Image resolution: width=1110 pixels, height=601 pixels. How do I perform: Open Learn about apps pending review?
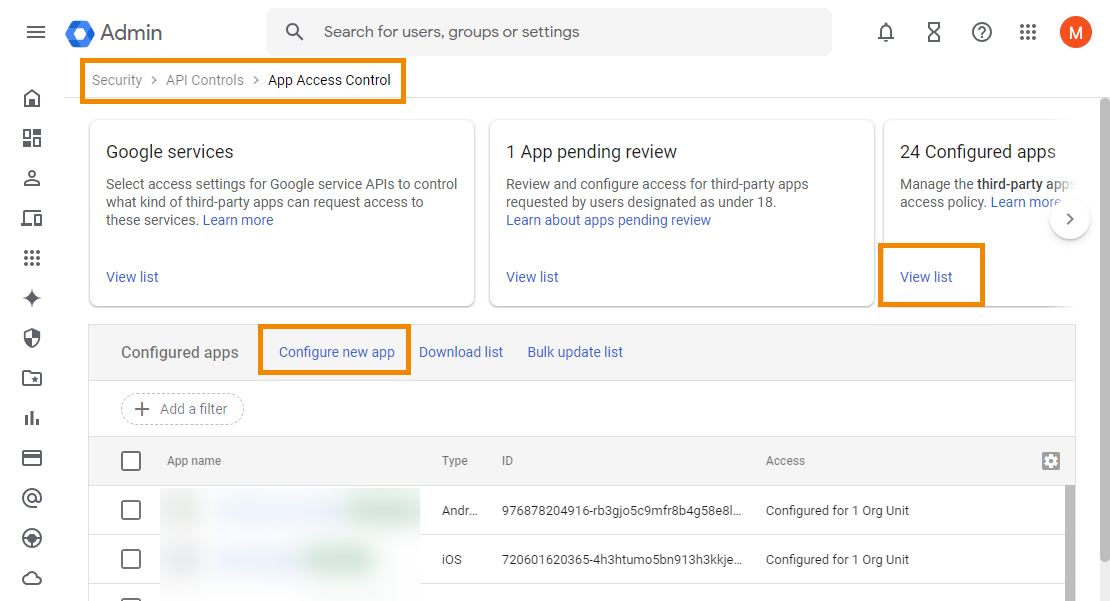coord(608,219)
